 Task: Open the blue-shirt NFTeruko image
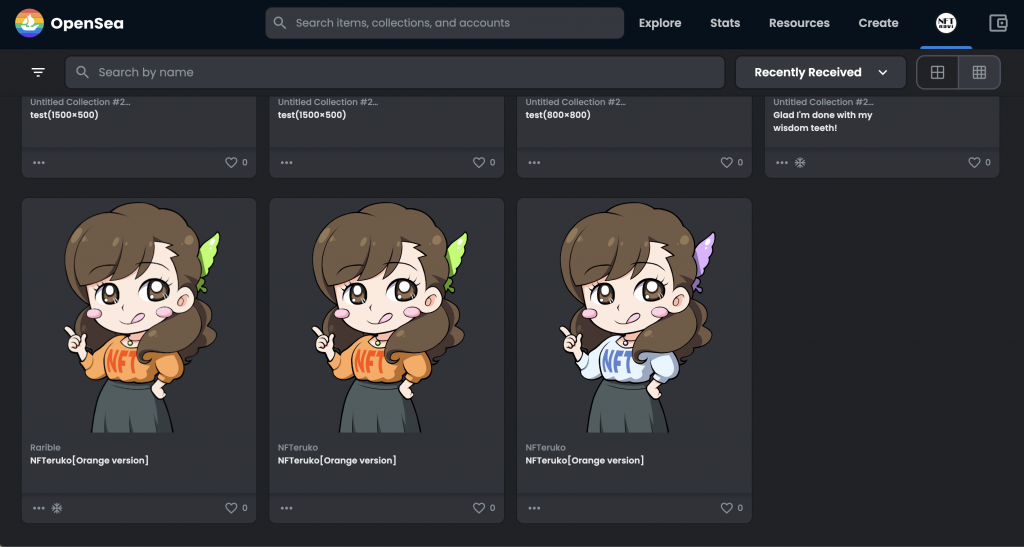pyautogui.click(x=634, y=315)
